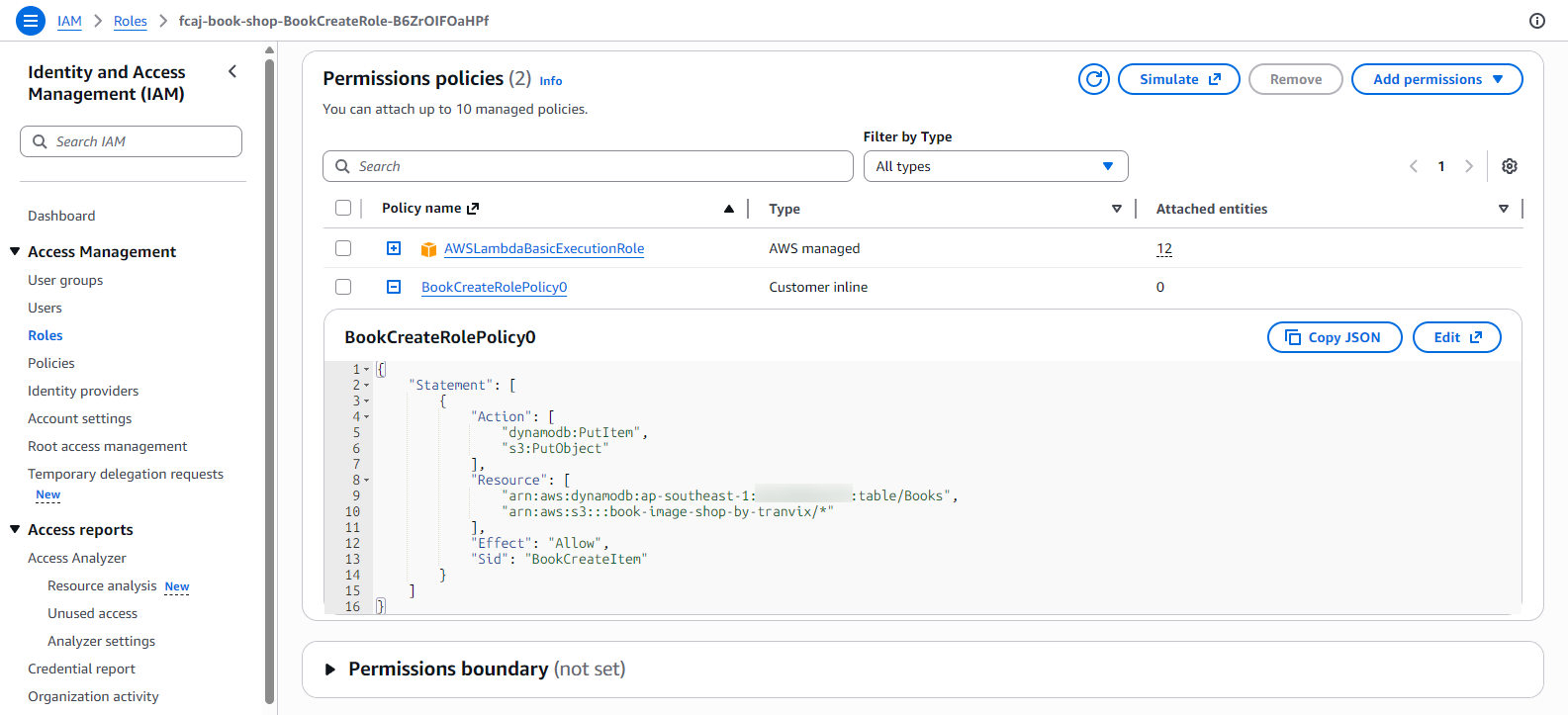Open Credential report in the sidebar
The height and width of the screenshot is (715, 1568).
pyautogui.click(x=81, y=669)
